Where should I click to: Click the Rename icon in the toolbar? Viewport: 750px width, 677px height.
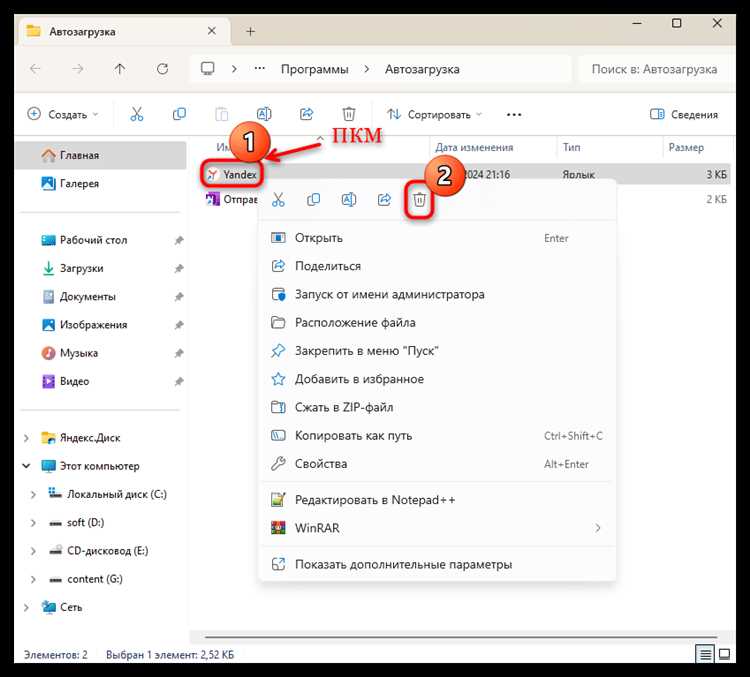click(264, 114)
